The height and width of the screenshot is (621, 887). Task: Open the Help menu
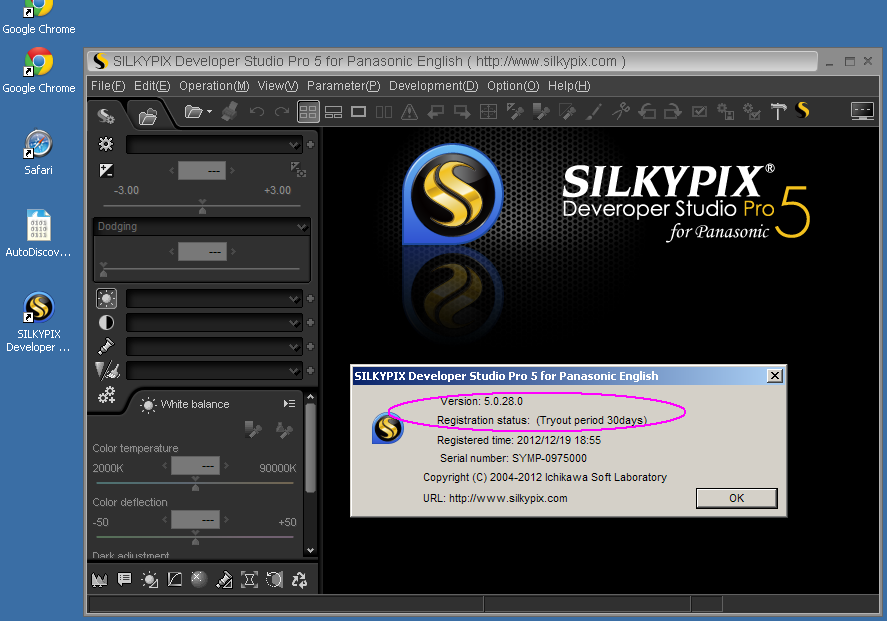click(x=569, y=86)
